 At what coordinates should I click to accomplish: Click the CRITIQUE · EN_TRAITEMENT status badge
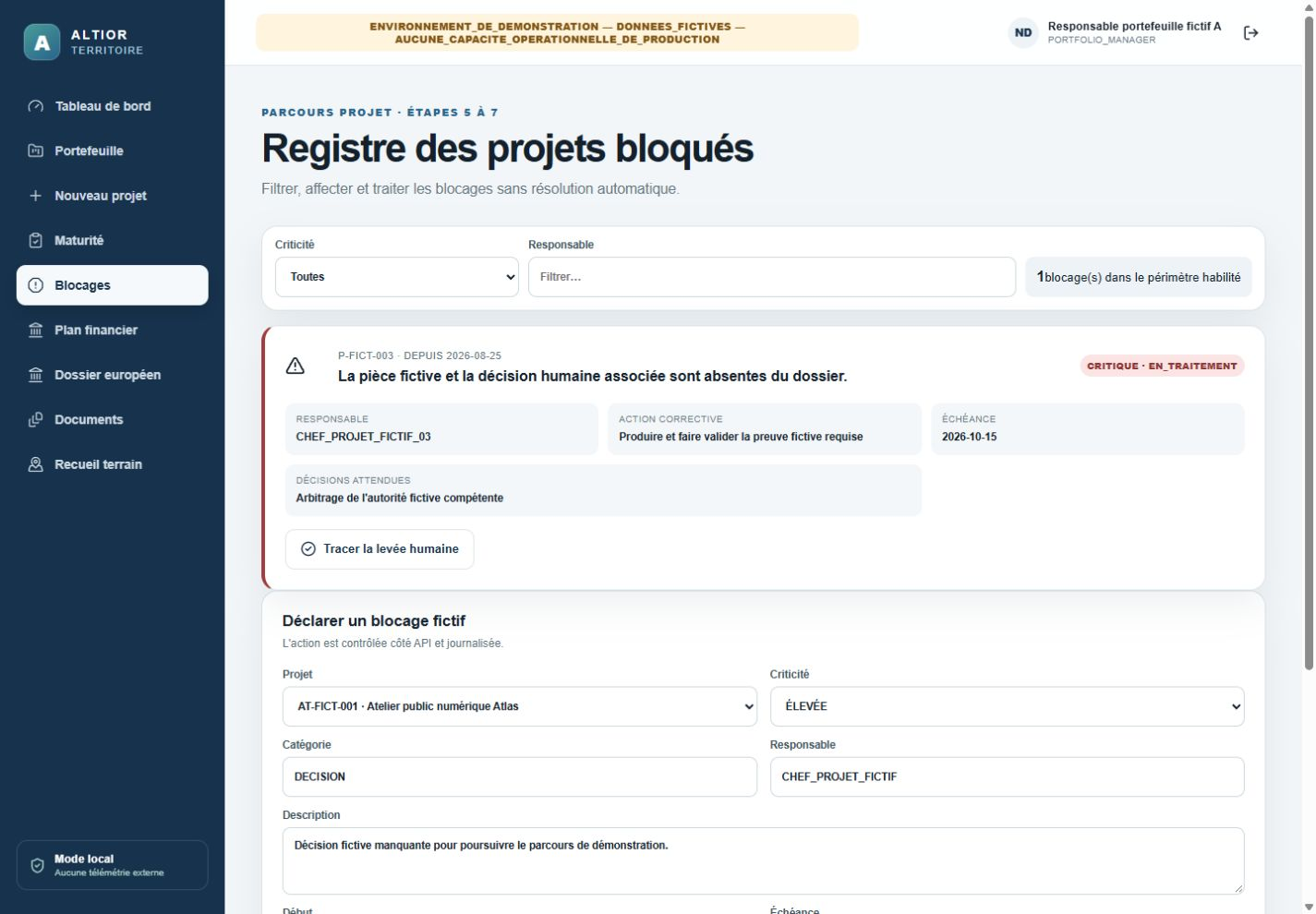(x=1162, y=366)
